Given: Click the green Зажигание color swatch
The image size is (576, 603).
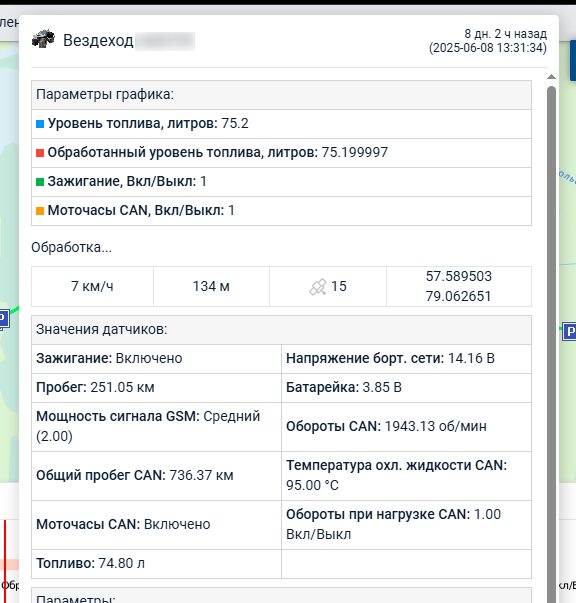Looking at the screenshot, I should coord(40,182).
